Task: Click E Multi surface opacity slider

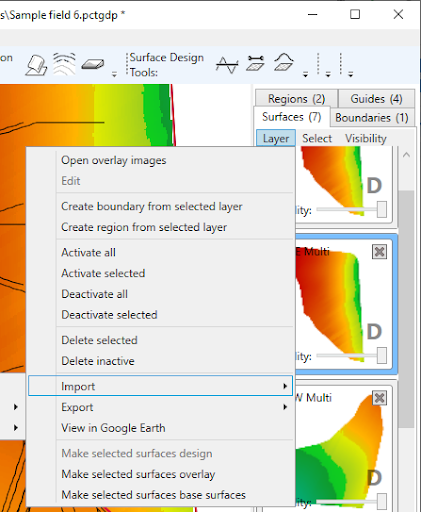Action: pyautogui.click(x=351, y=356)
